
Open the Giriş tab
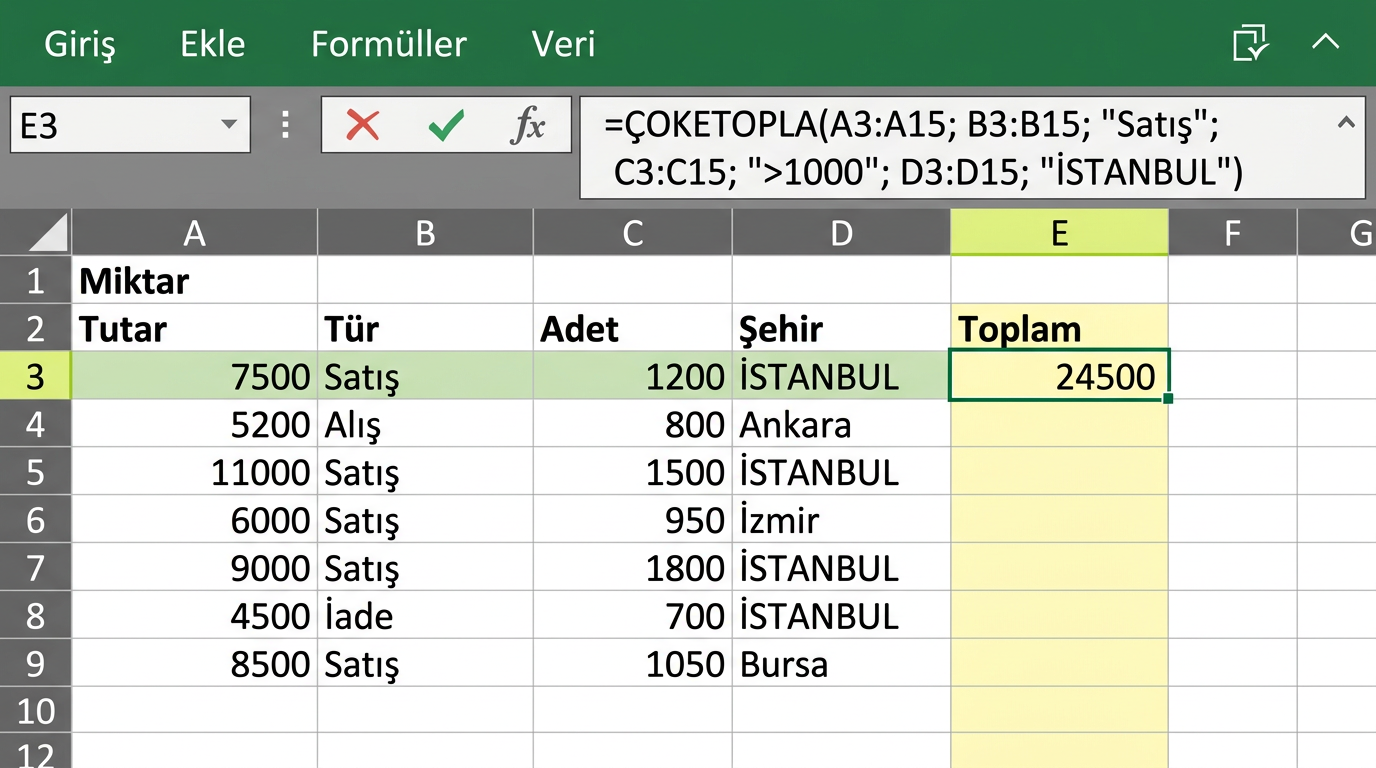(x=80, y=45)
